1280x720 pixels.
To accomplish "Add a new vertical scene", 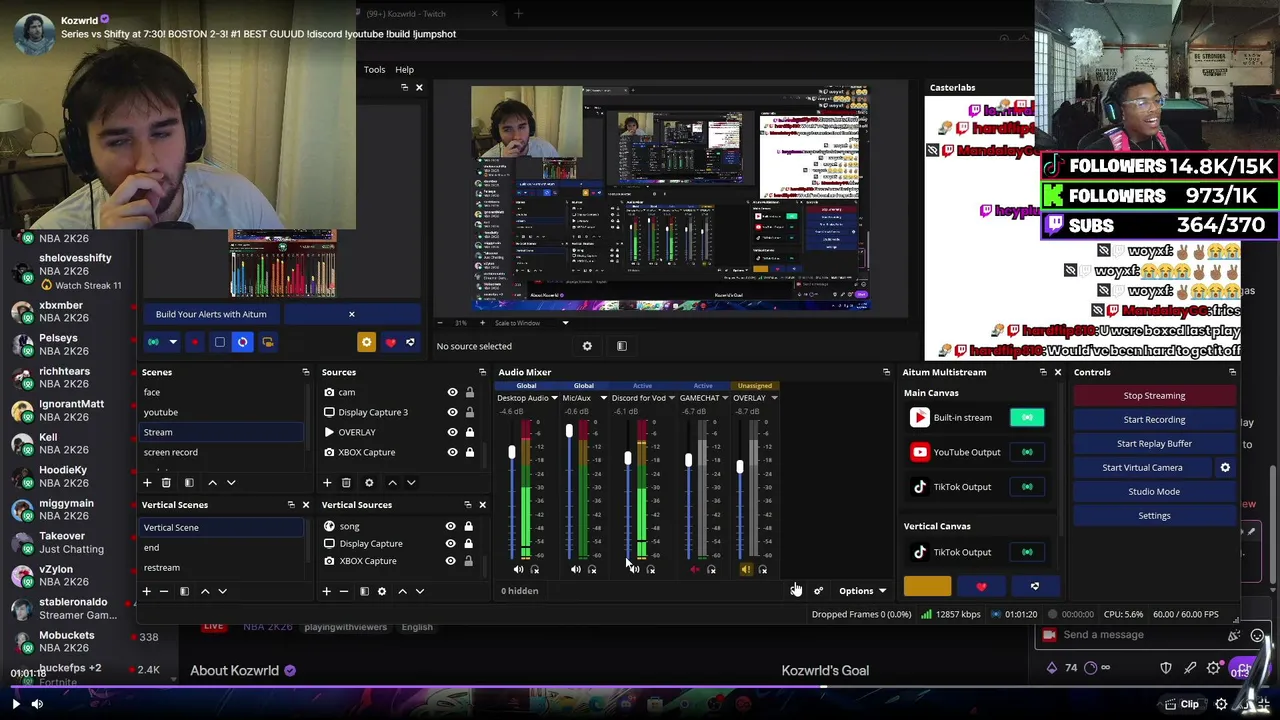I will point(146,591).
